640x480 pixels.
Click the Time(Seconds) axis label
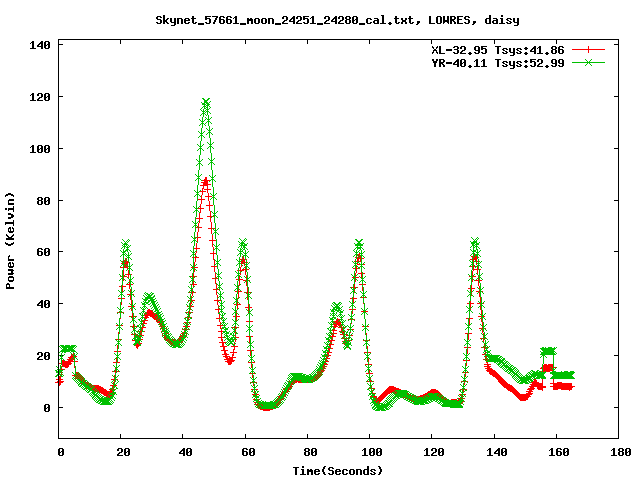coord(338,471)
